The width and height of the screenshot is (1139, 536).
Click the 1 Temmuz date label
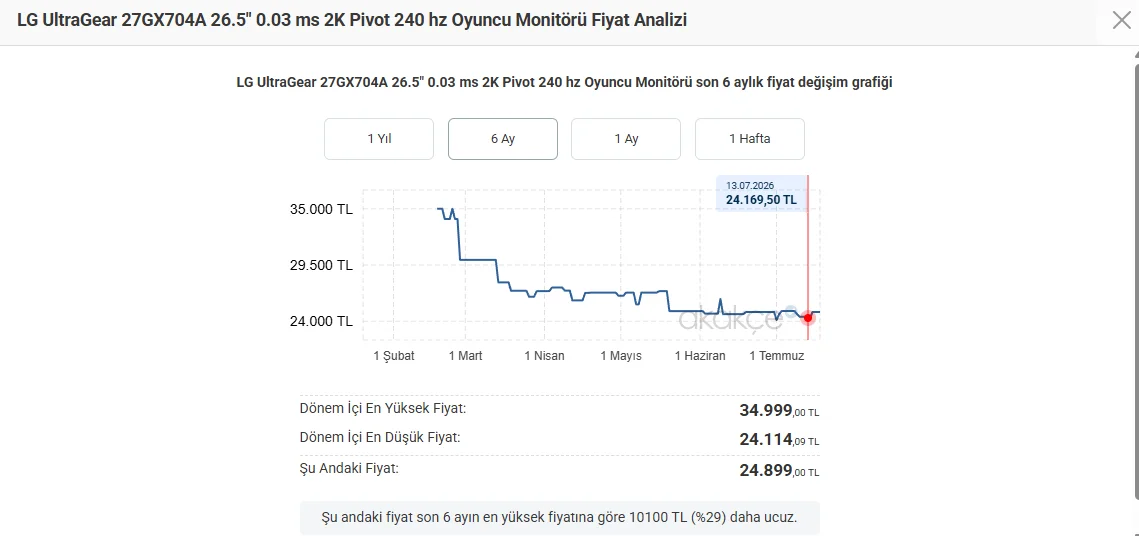click(x=777, y=356)
